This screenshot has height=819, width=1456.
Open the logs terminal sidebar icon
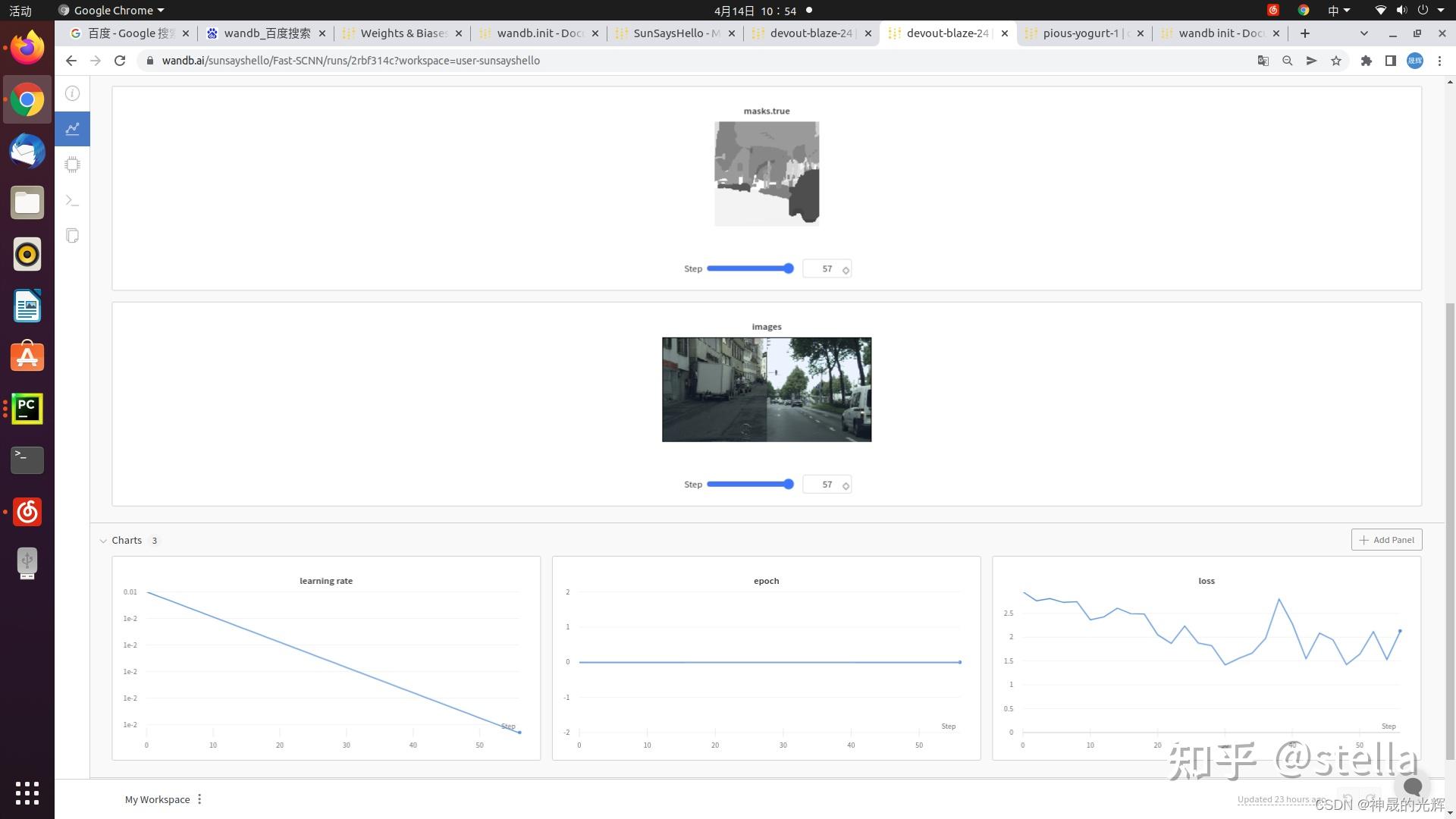pyautogui.click(x=72, y=200)
